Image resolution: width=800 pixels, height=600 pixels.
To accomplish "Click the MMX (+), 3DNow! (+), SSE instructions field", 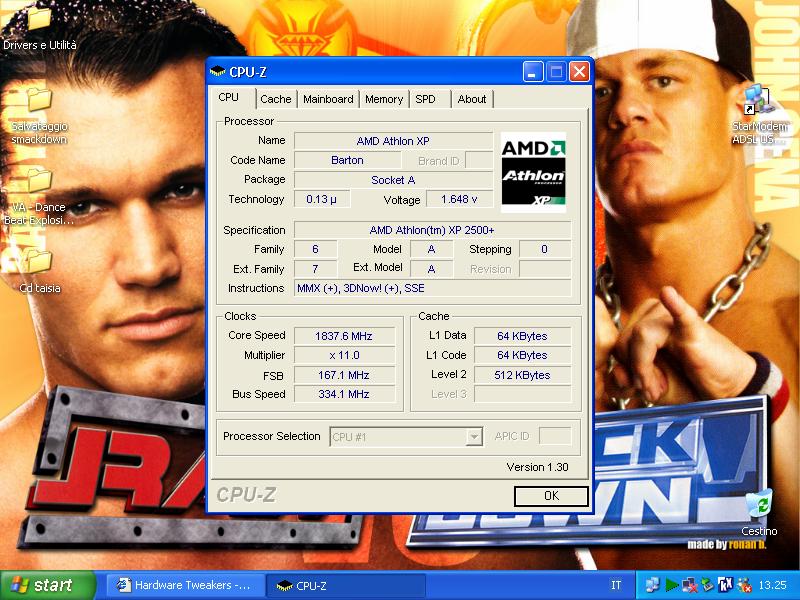I will [432, 288].
